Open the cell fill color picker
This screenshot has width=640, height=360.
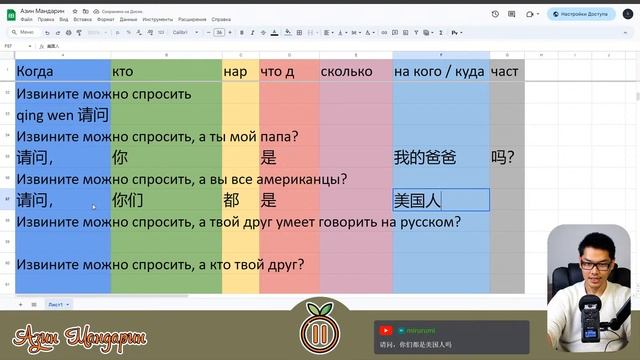click(x=288, y=33)
